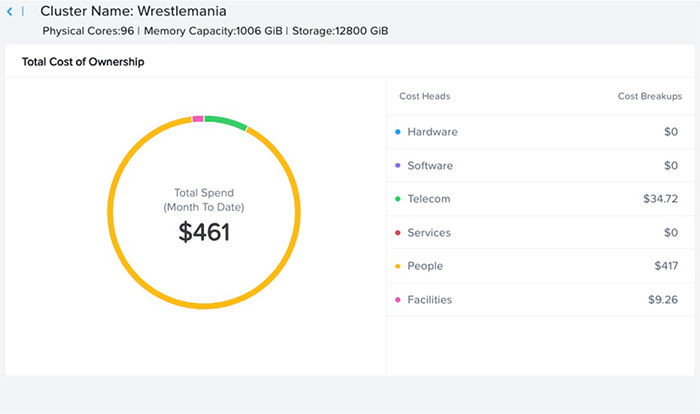Click the pink Facilities segment of donut chart
This screenshot has height=414, width=700.
pyautogui.click(x=198, y=119)
